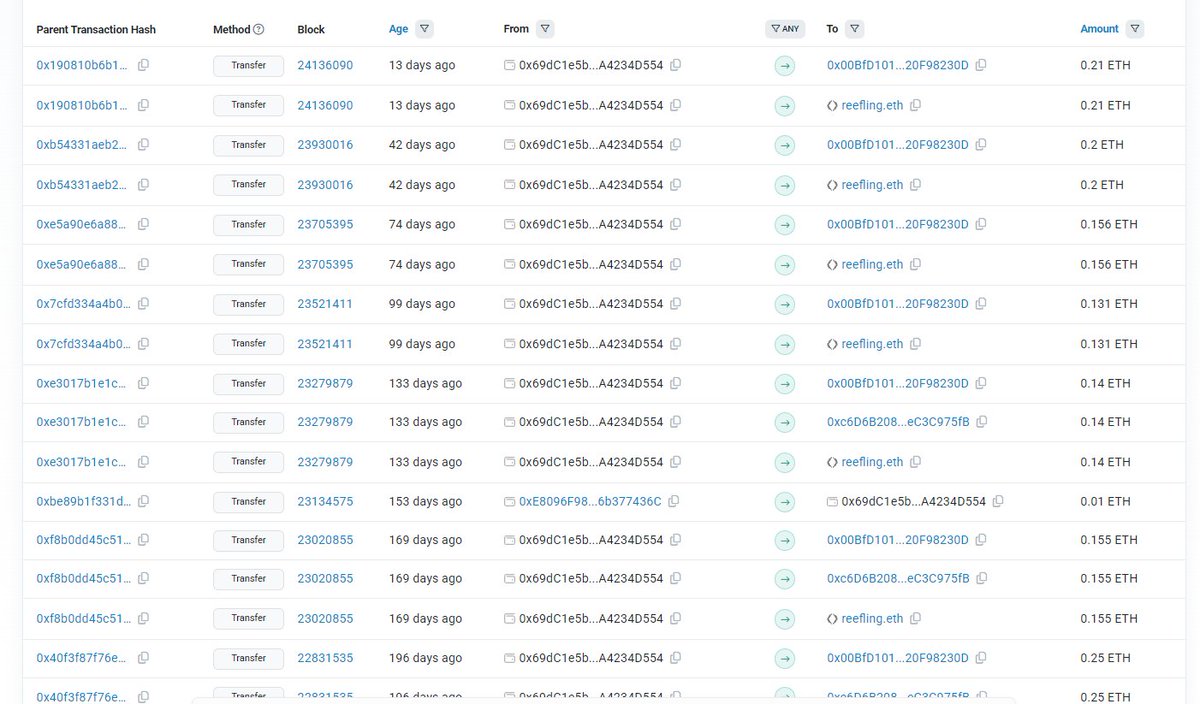Copy hash in 99-days row to 0x00BfD101...20F98230D

point(143,304)
